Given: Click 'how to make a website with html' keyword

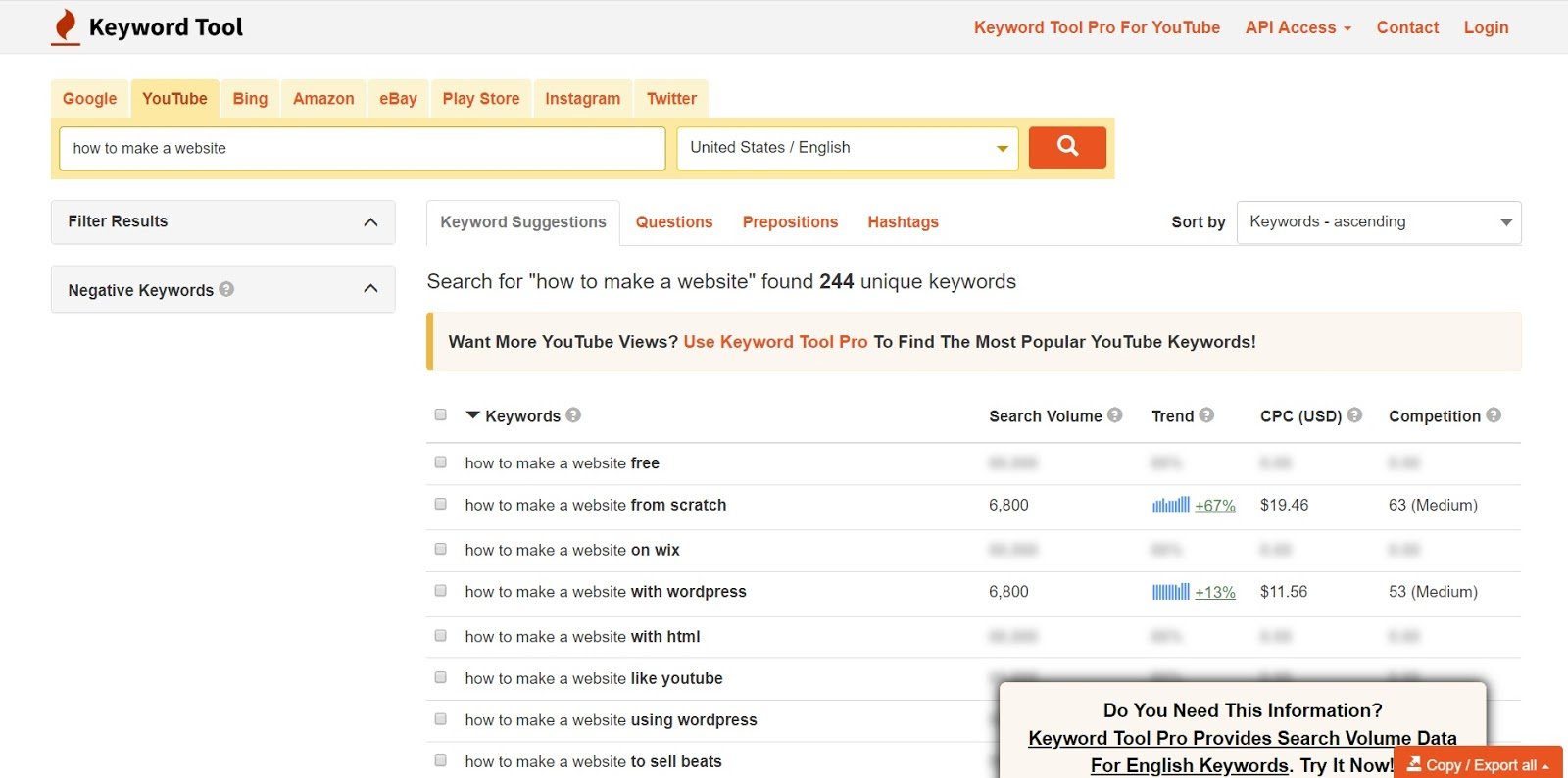Looking at the screenshot, I should [x=582, y=636].
